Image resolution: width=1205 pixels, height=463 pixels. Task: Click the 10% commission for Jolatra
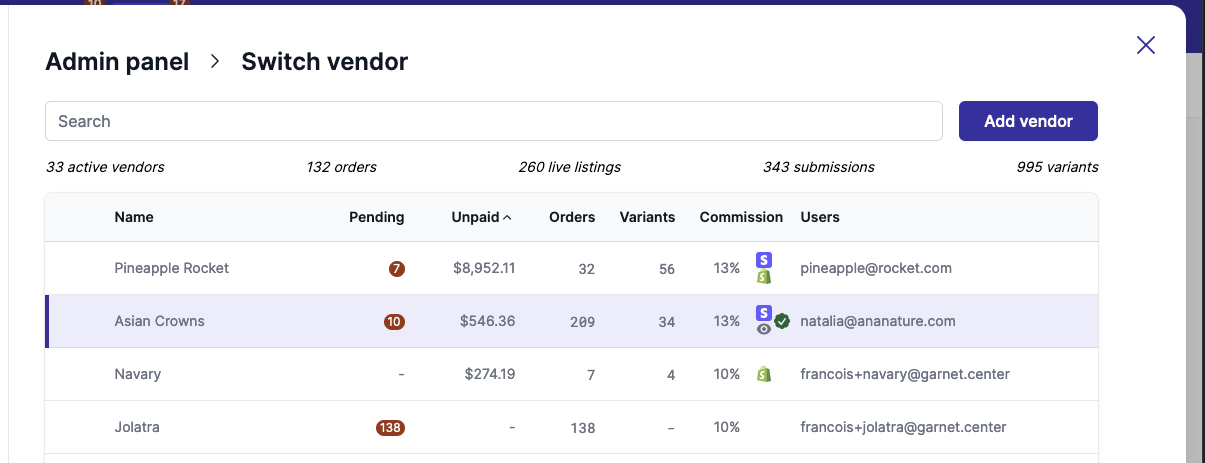point(727,427)
